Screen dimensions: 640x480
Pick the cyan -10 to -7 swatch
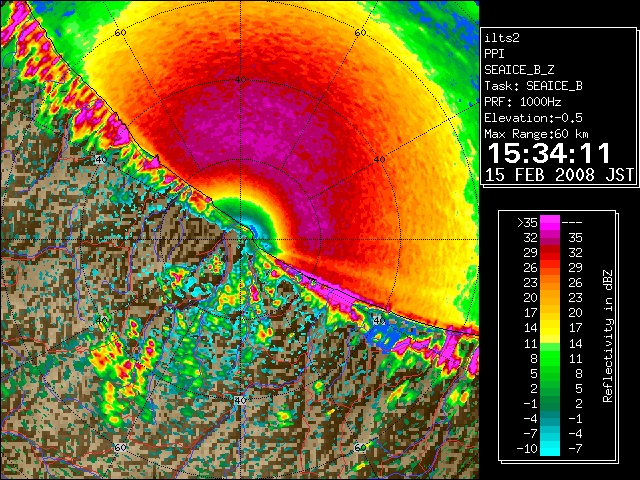550,448
